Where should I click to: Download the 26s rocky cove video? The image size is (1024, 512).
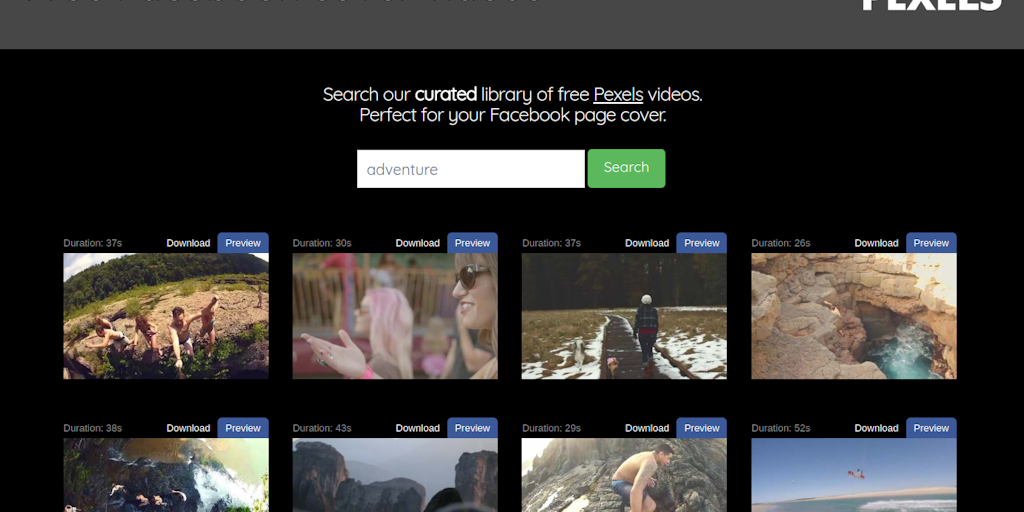tap(876, 243)
